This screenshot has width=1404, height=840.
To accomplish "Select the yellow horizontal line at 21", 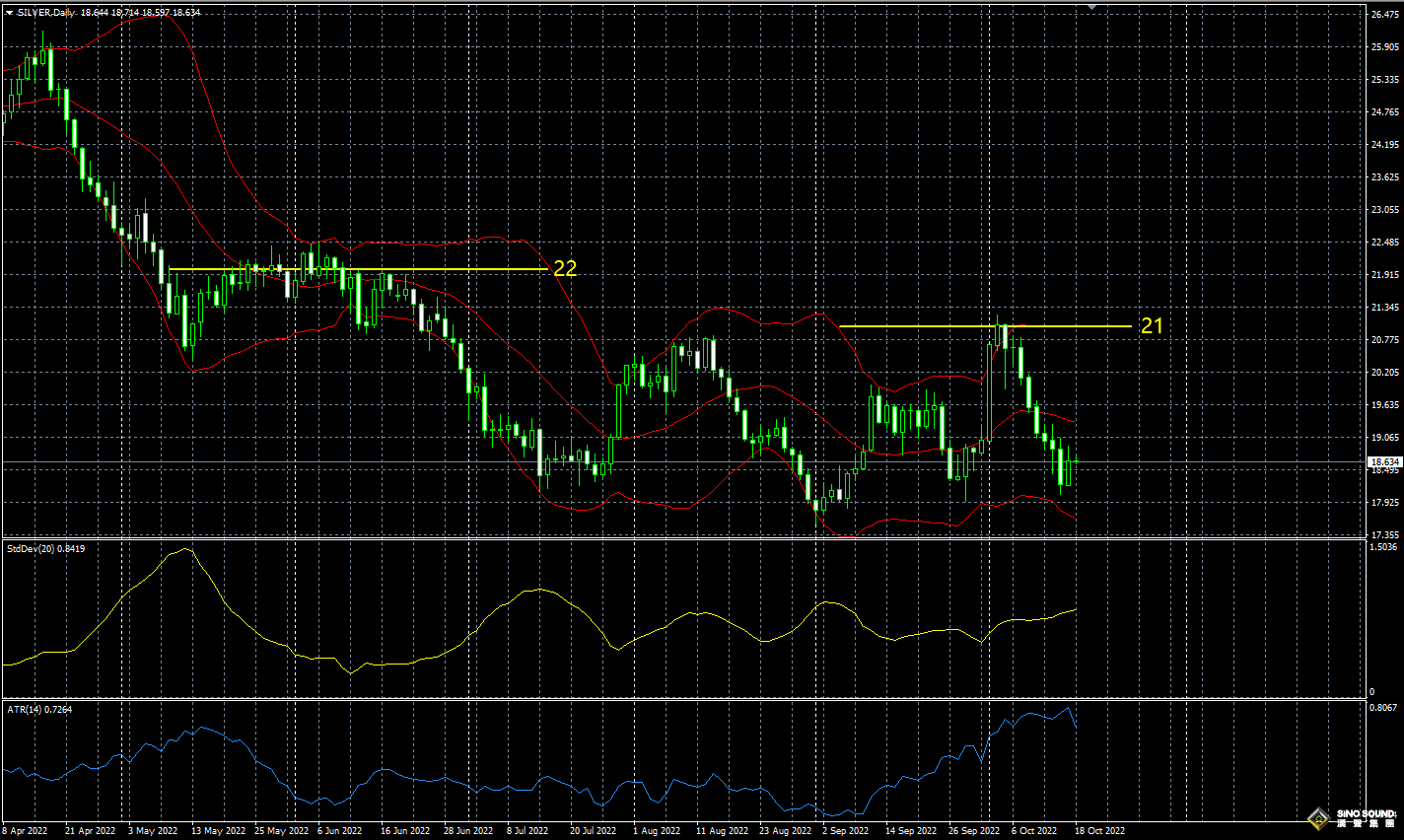I will 986,326.
